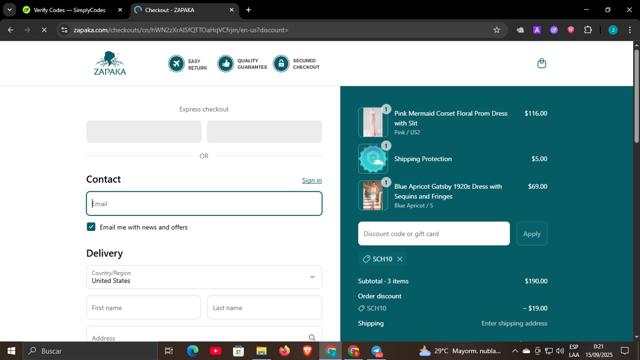Open the Windows notification center
The image size is (640, 360).
coord(624,351)
